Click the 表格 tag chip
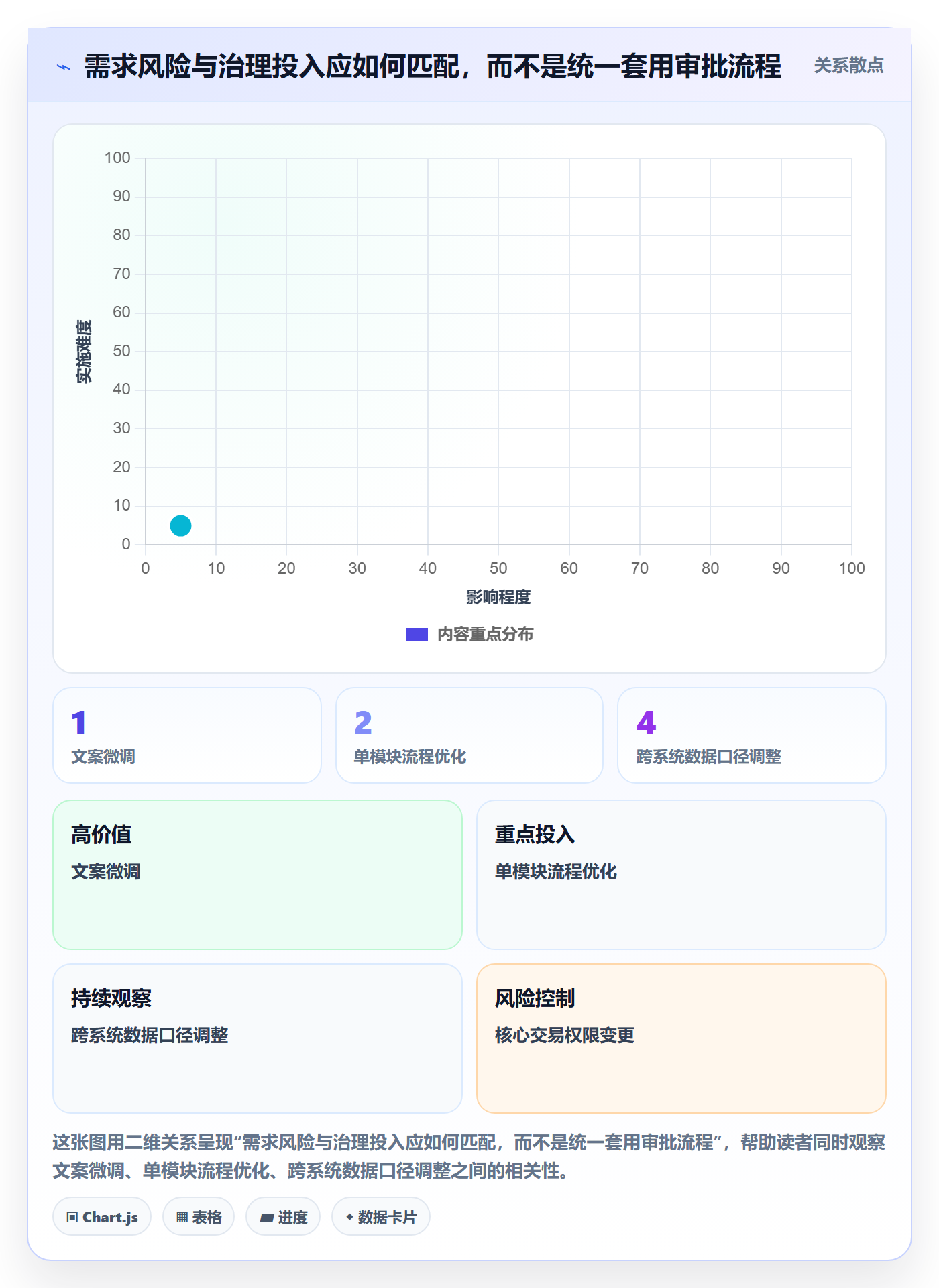Screen dimensions: 939x1288 199,1216
